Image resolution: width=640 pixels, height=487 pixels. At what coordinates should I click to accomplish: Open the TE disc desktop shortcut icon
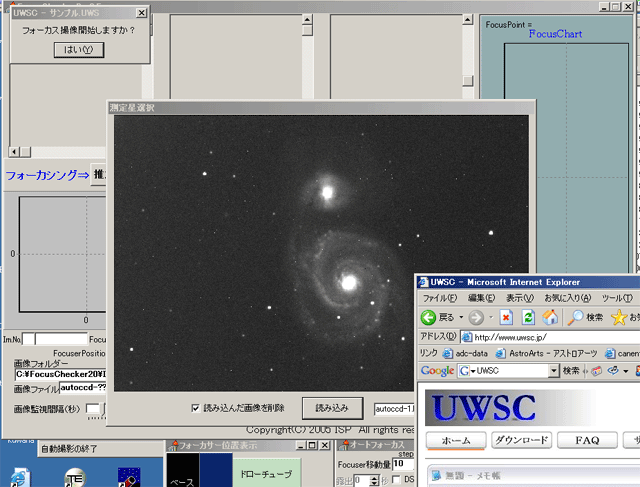[x=75, y=478]
